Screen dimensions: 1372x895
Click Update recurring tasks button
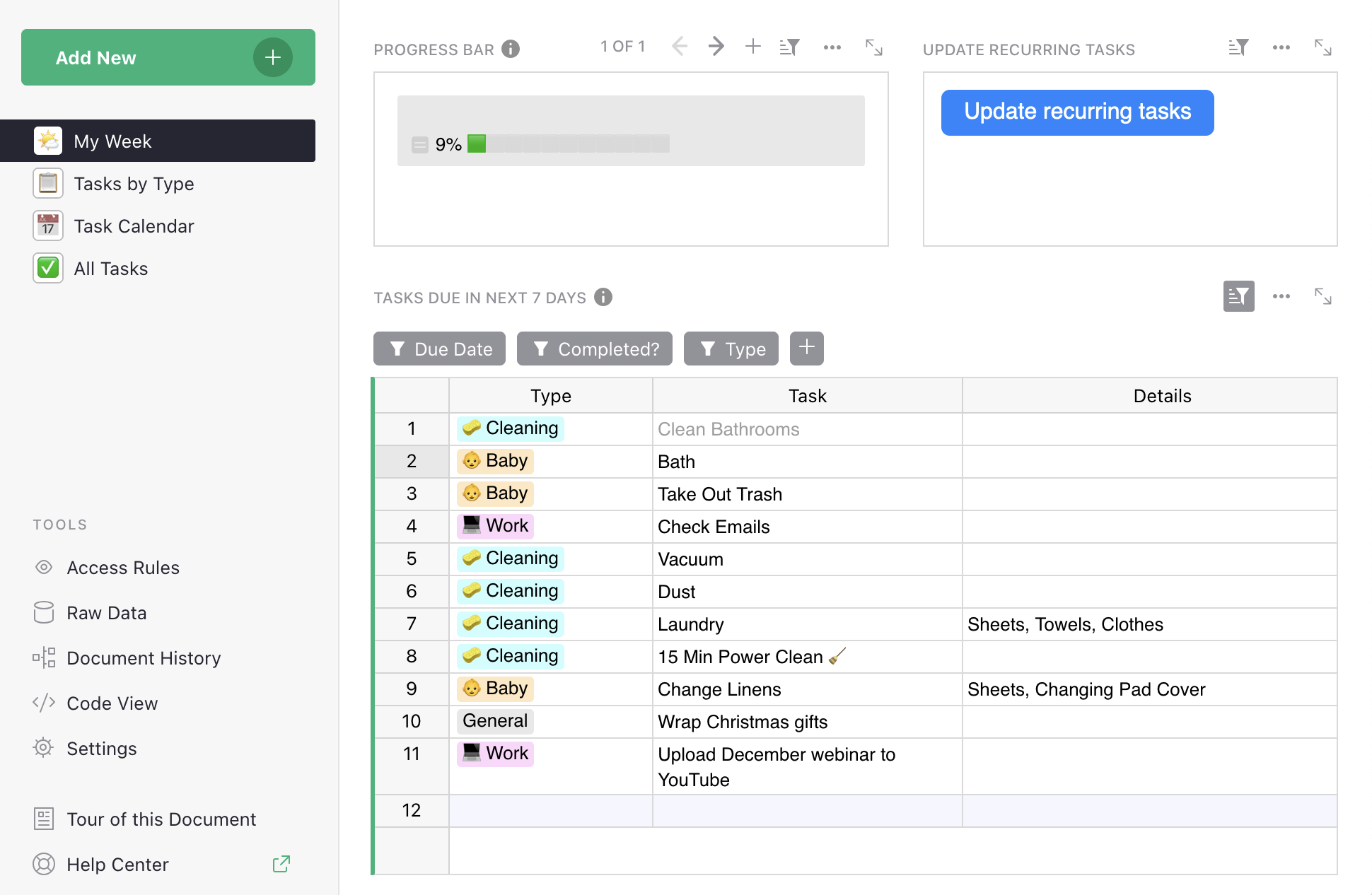[x=1078, y=111]
